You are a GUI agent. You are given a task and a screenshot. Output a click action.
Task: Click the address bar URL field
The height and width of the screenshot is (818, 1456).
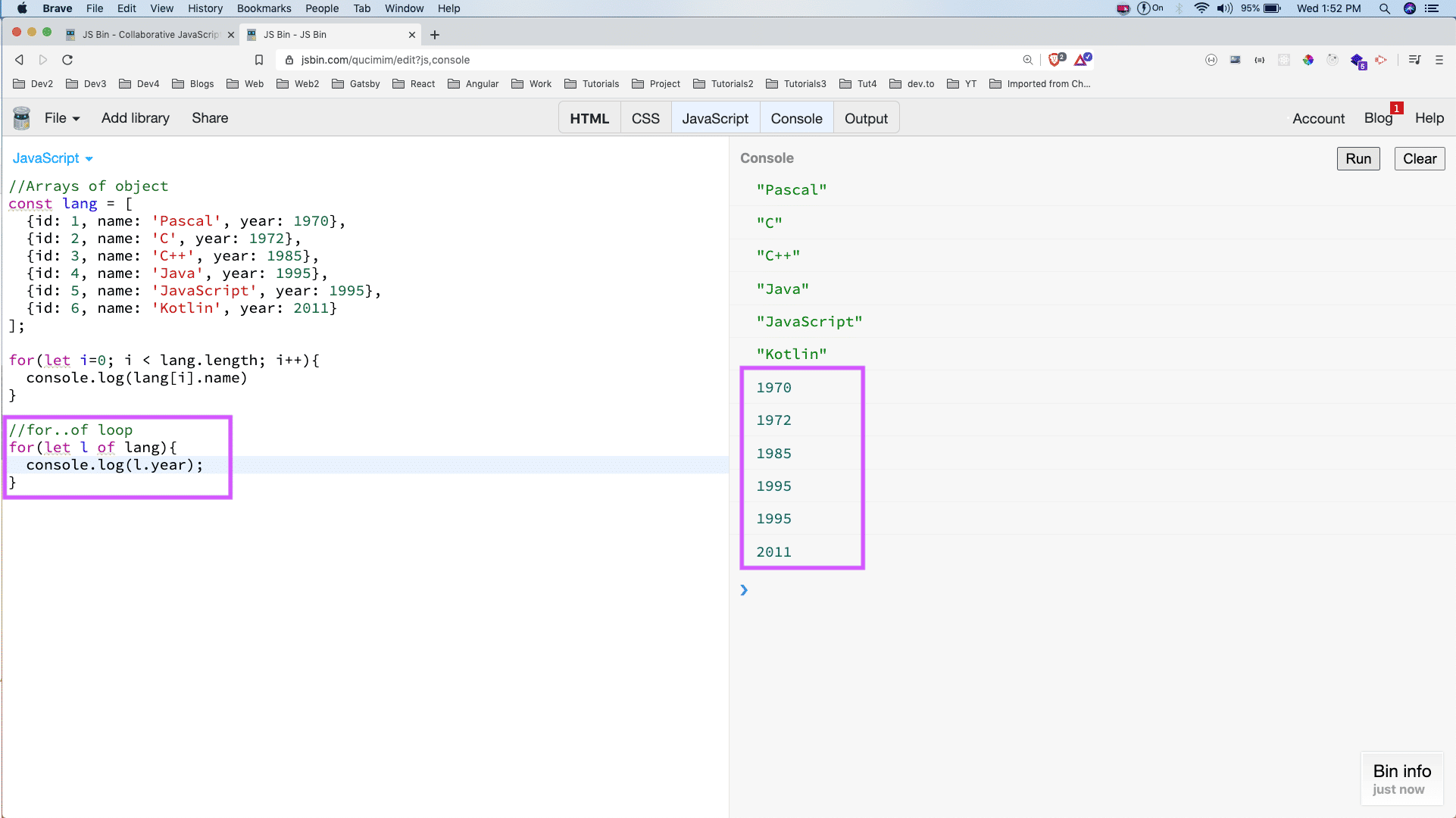651,60
